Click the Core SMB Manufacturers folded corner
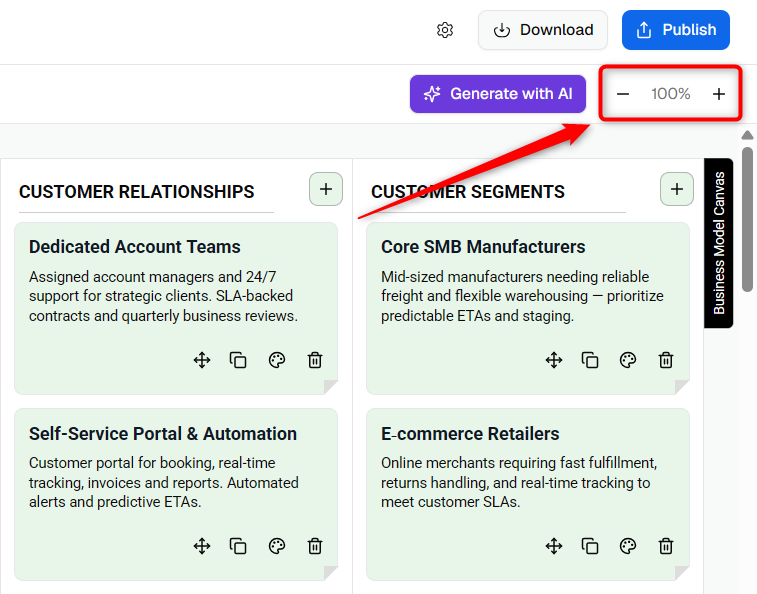Image resolution: width=757 pixels, height=594 pixels. [x=682, y=387]
